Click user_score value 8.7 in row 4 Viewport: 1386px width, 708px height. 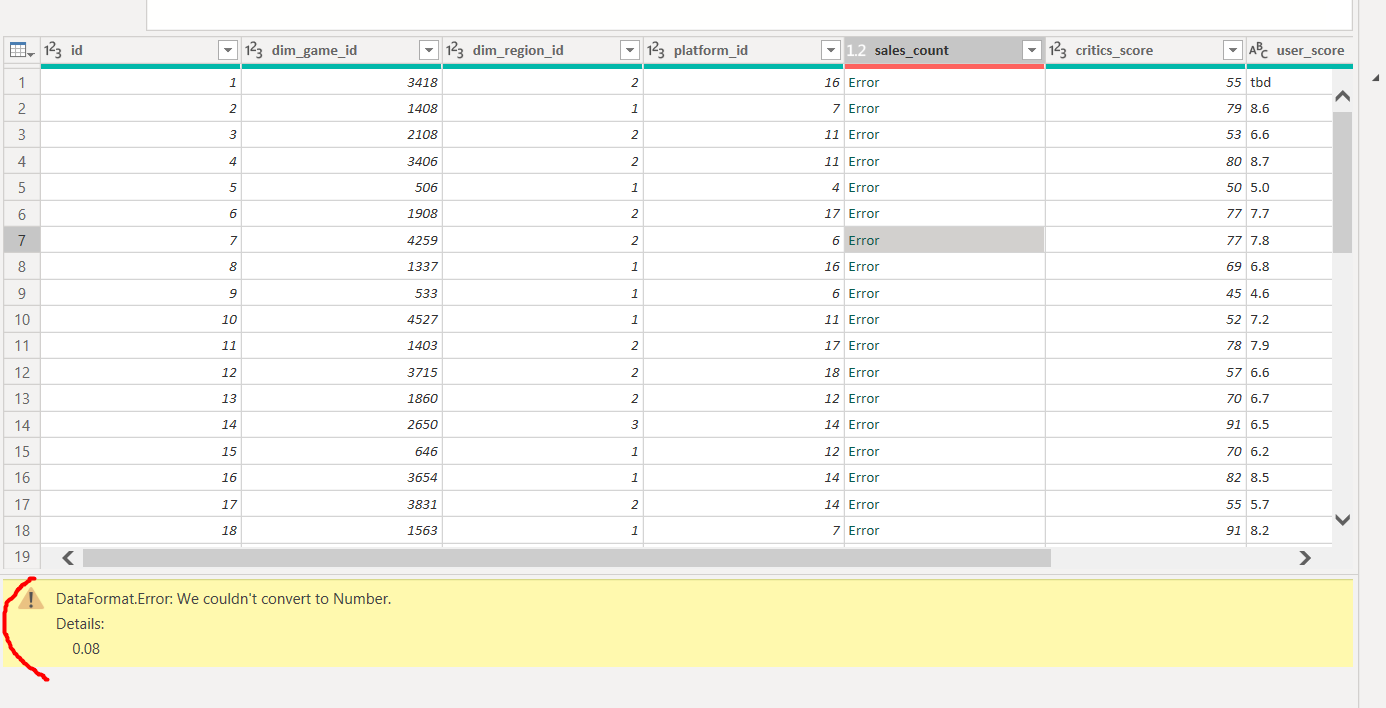click(1289, 161)
